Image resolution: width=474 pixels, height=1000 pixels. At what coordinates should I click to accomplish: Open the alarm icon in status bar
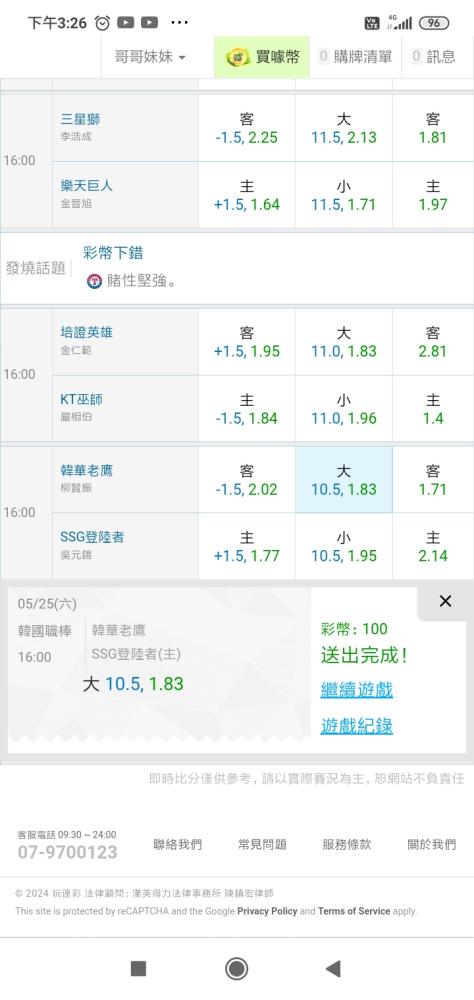102,23
